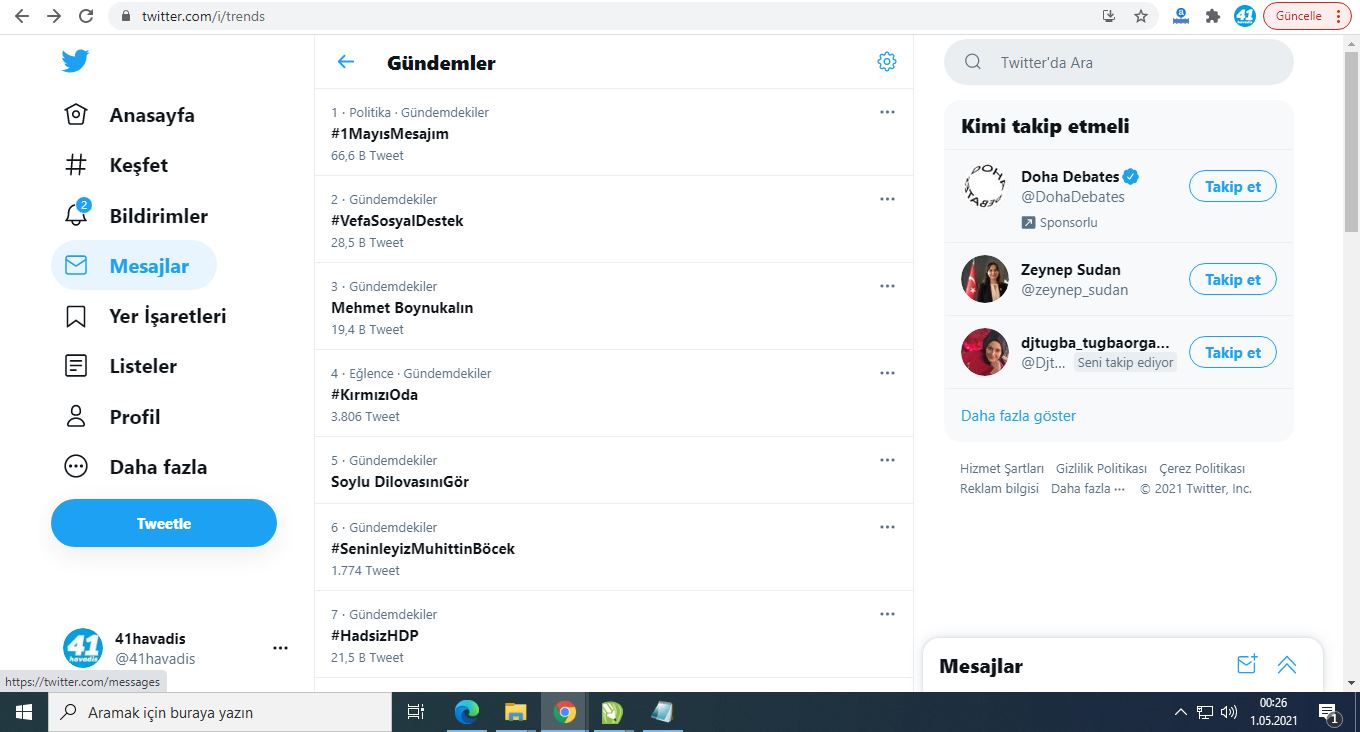Follow Zeynep Sudan with Takip et

(1233, 280)
